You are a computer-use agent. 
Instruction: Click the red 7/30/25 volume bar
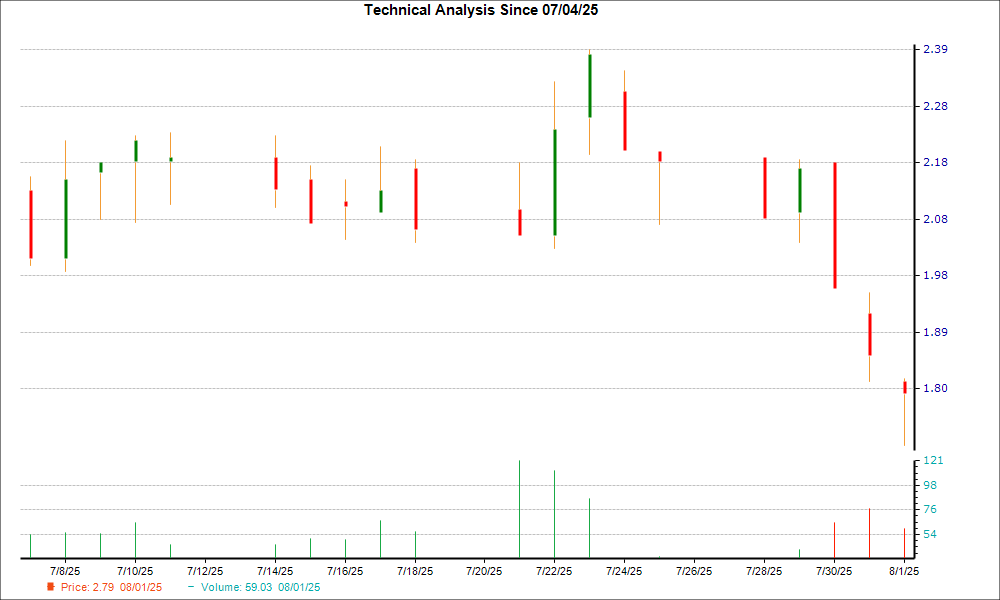click(834, 540)
